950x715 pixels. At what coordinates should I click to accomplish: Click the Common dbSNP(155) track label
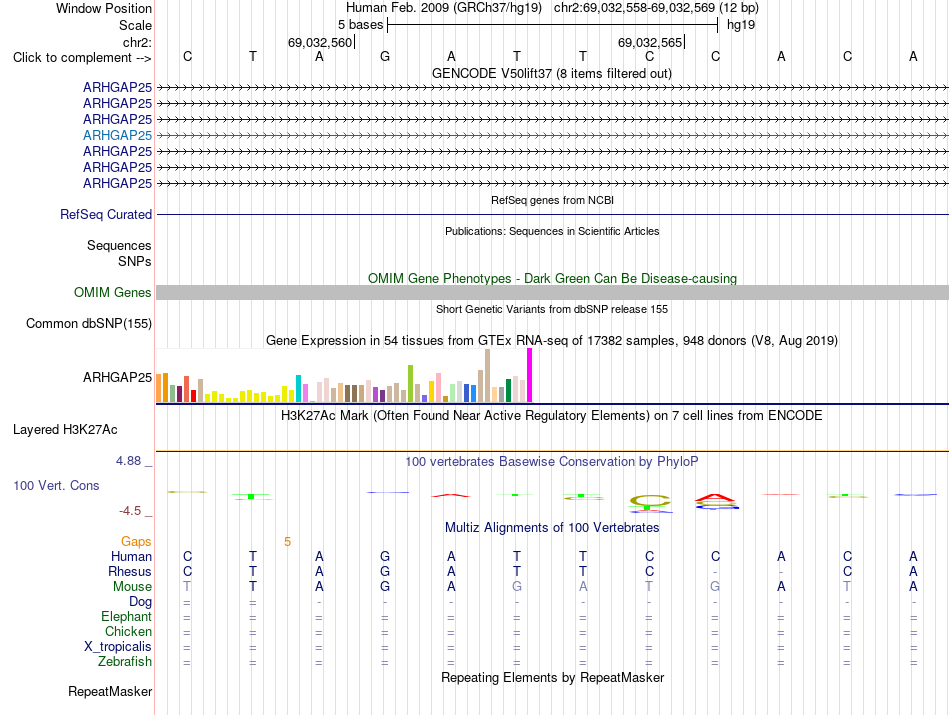89,324
